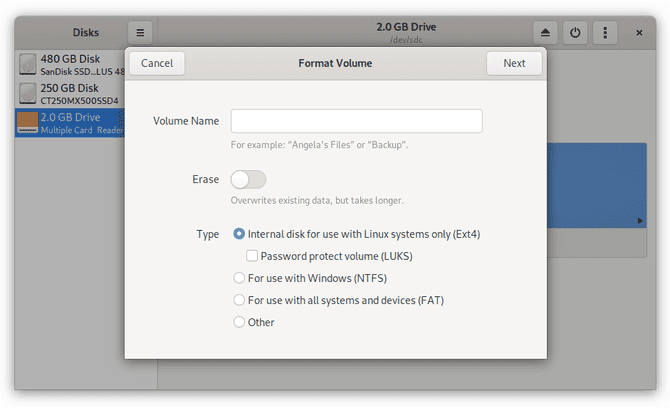Click the 2.0 GB Drive card reader icon
670x408 pixels.
point(28,123)
